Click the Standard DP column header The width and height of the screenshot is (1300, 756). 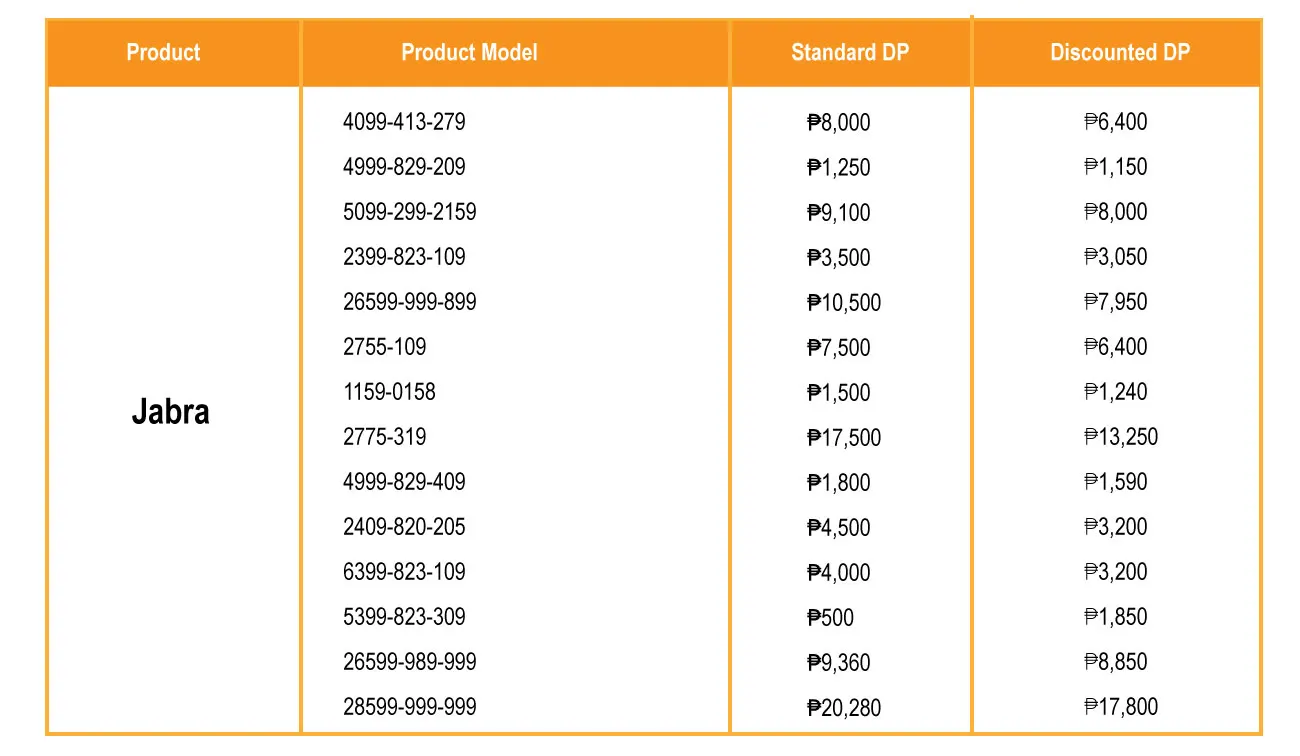(x=850, y=52)
